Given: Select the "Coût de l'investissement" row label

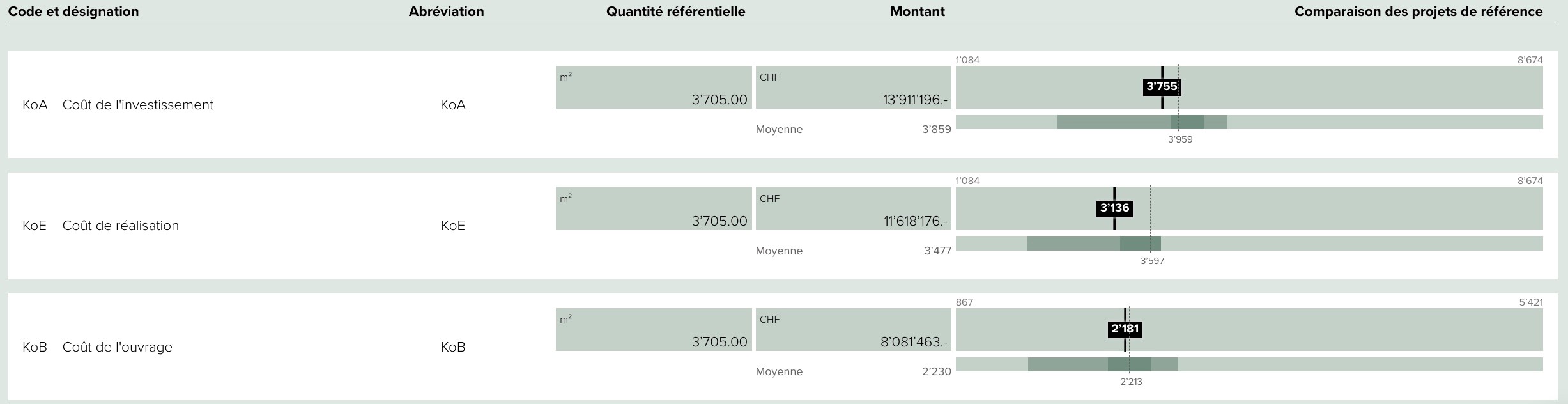Looking at the screenshot, I should 137,105.
